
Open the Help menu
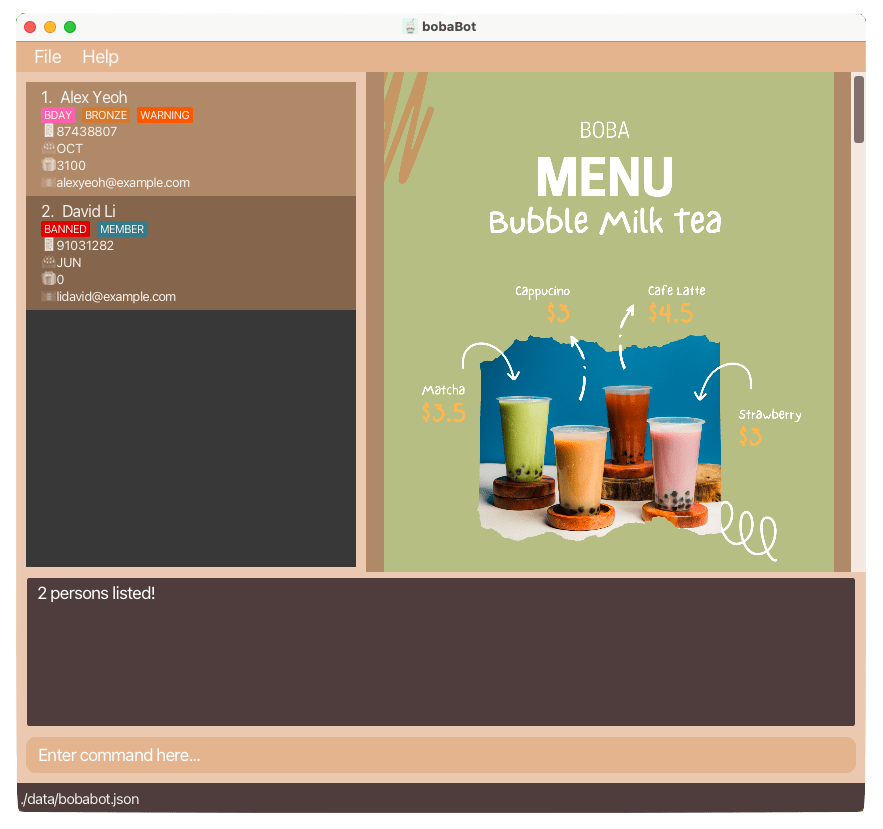pyautogui.click(x=100, y=57)
